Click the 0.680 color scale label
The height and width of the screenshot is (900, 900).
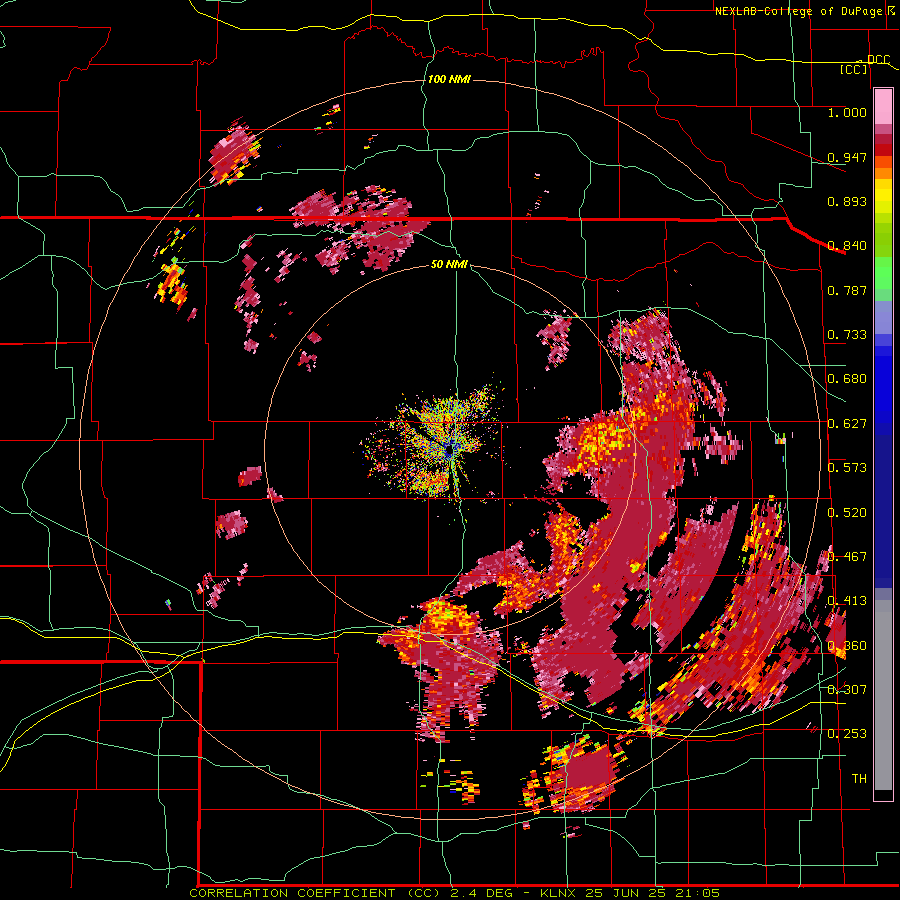847,379
